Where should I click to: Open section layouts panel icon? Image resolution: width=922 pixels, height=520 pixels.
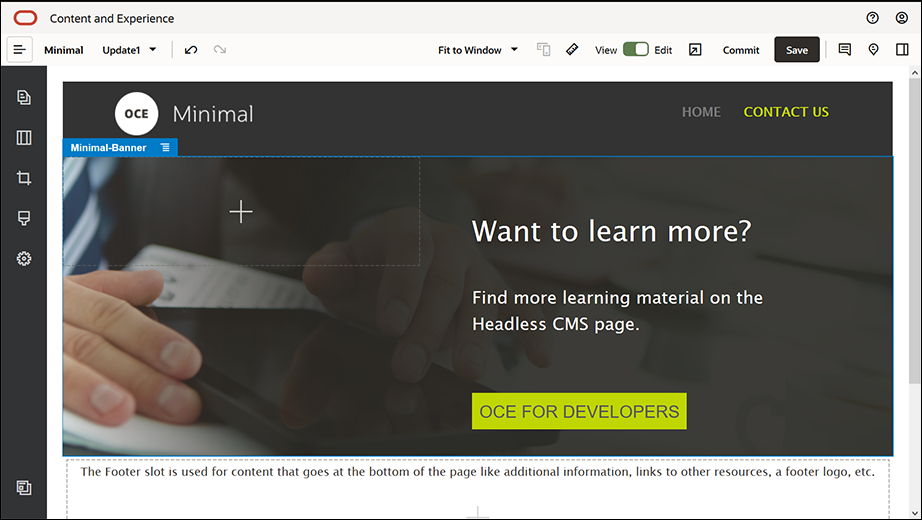tap(24, 138)
